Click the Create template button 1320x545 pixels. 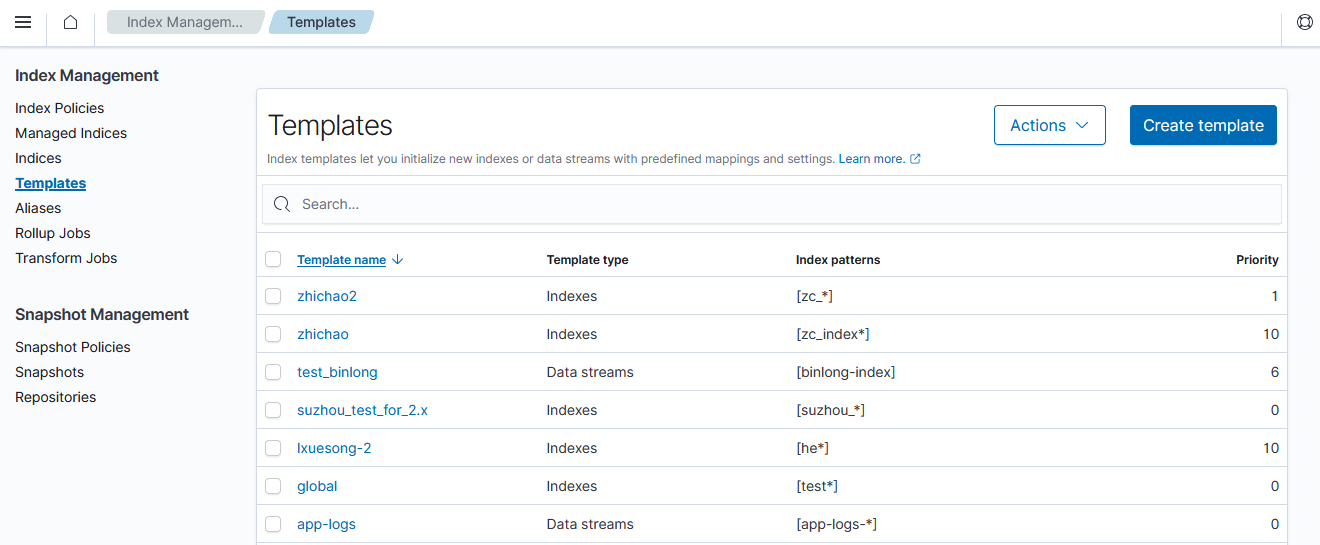click(x=1203, y=125)
